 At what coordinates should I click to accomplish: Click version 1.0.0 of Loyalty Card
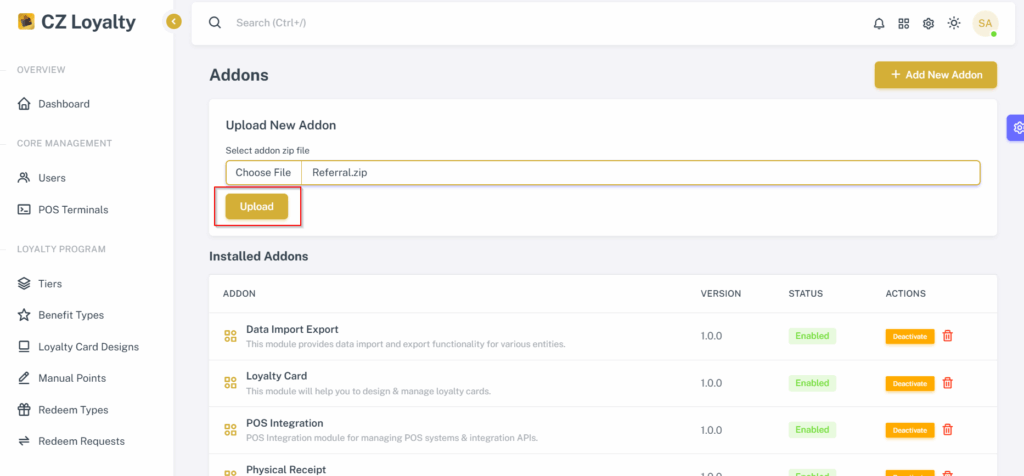[711, 383]
